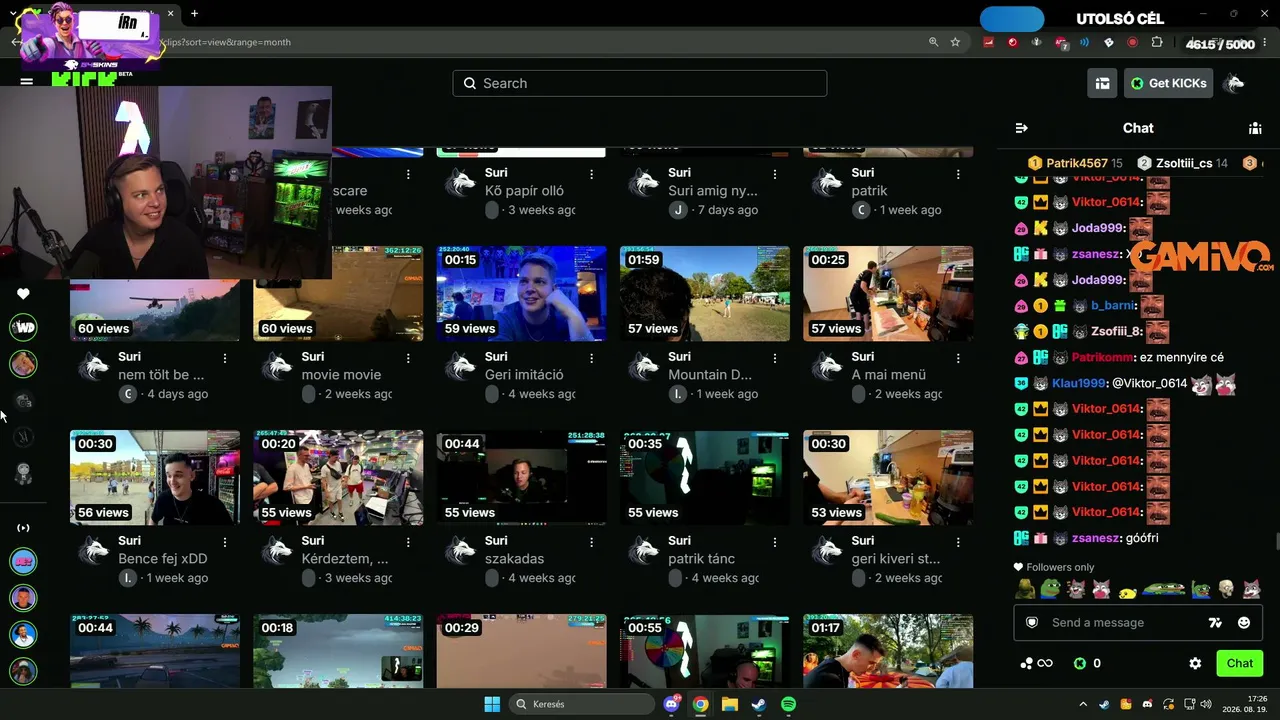Click the Kick search field
The width and height of the screenshot is (1280, 720).
point(640,83)
